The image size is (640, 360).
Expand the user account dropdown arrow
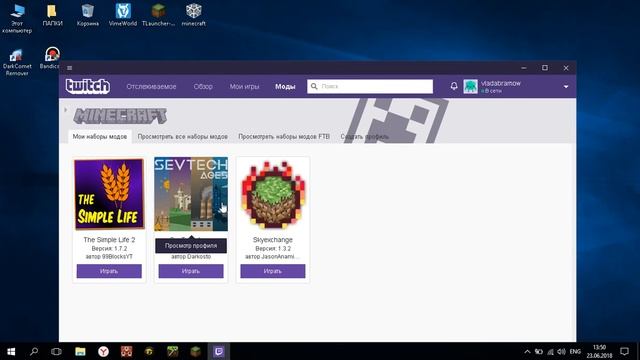point(566,87)
